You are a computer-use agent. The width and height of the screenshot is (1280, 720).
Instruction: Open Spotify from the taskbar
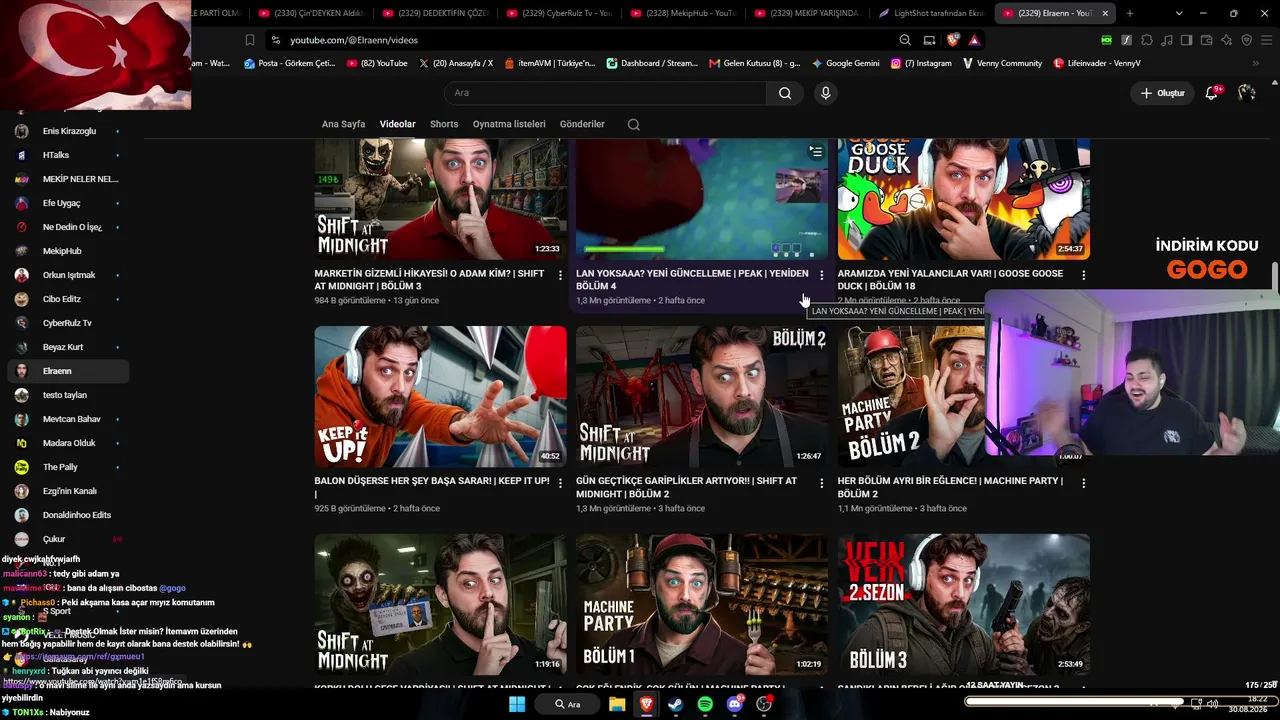[705, 704]
